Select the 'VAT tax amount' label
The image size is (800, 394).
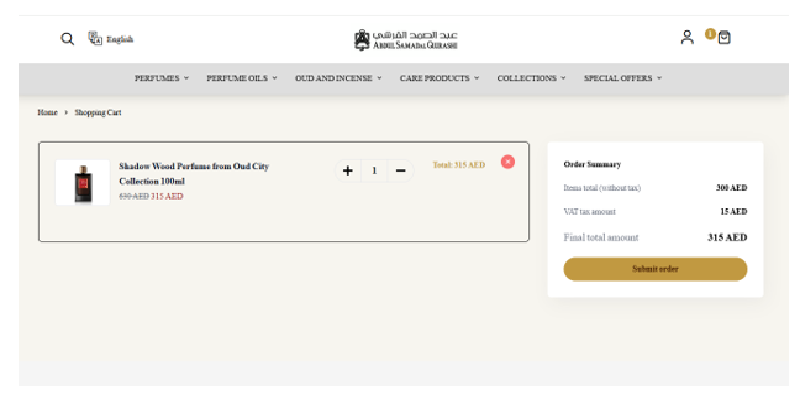[x=589, y=211]
